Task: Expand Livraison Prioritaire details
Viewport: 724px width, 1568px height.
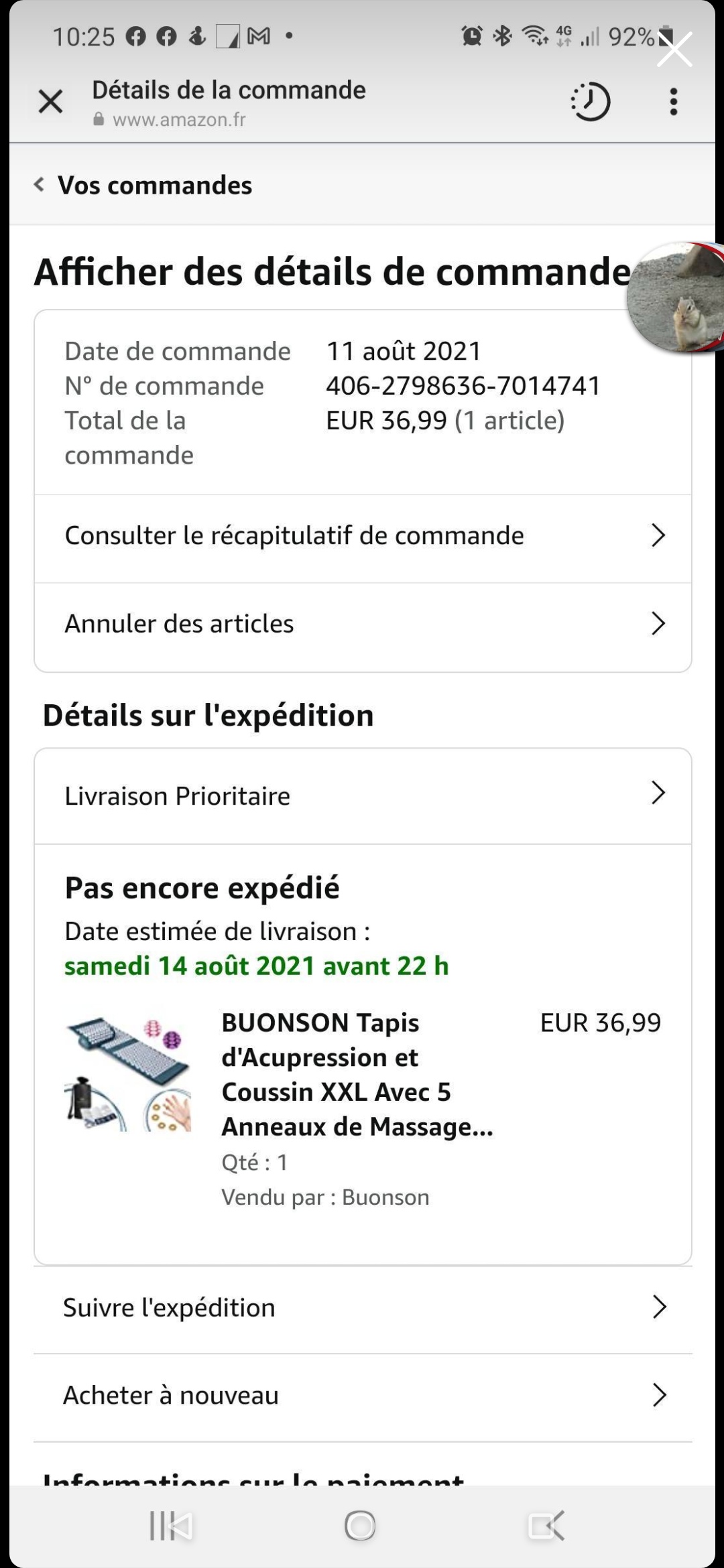Action: (x=362, y=795)
